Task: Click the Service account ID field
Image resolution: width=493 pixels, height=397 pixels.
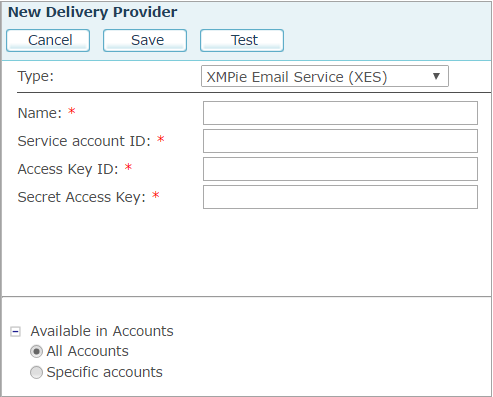Action: point(340,141)
